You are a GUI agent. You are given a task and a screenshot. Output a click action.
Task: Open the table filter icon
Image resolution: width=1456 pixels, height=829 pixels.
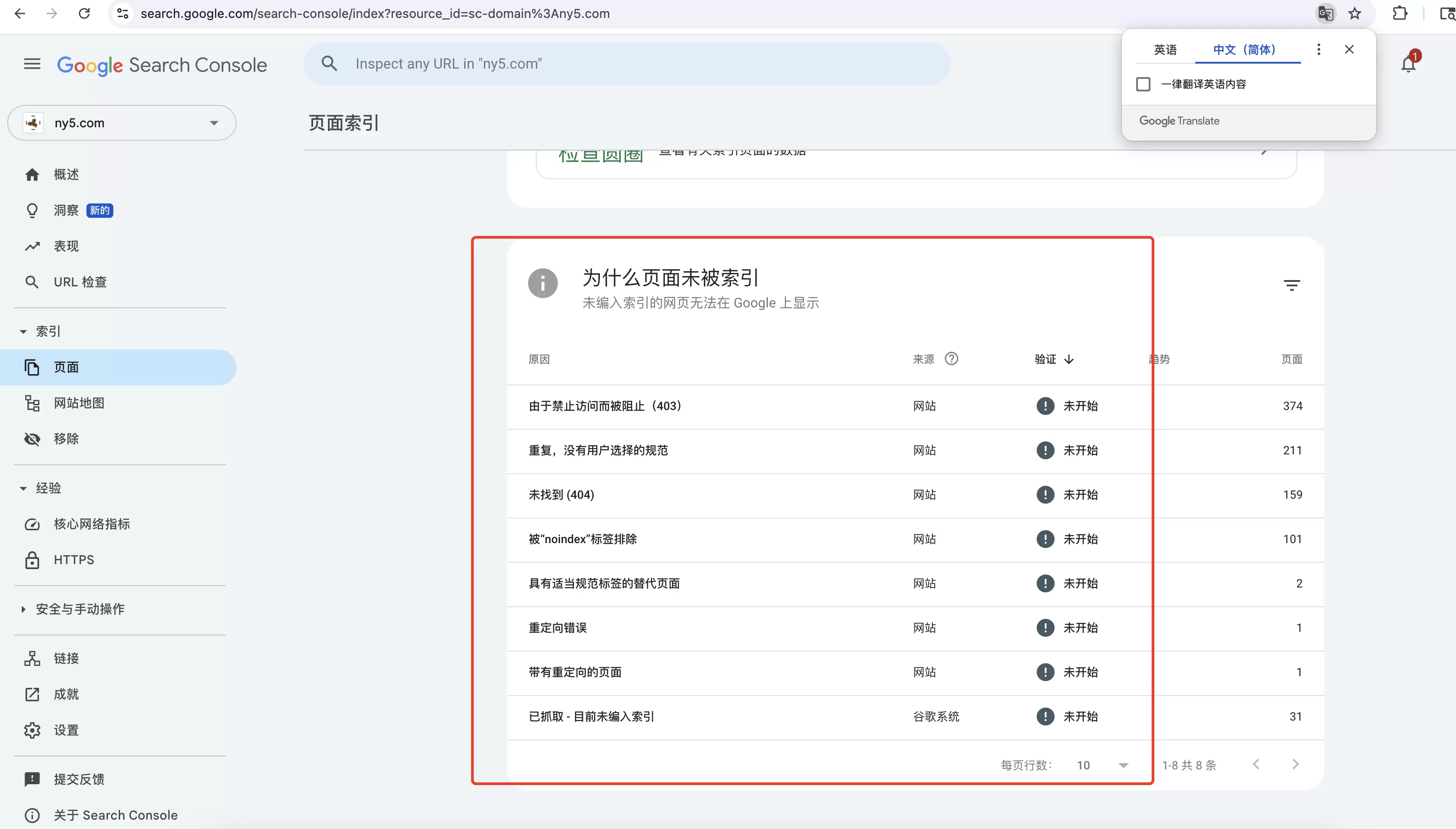(x=1292, y=285)
